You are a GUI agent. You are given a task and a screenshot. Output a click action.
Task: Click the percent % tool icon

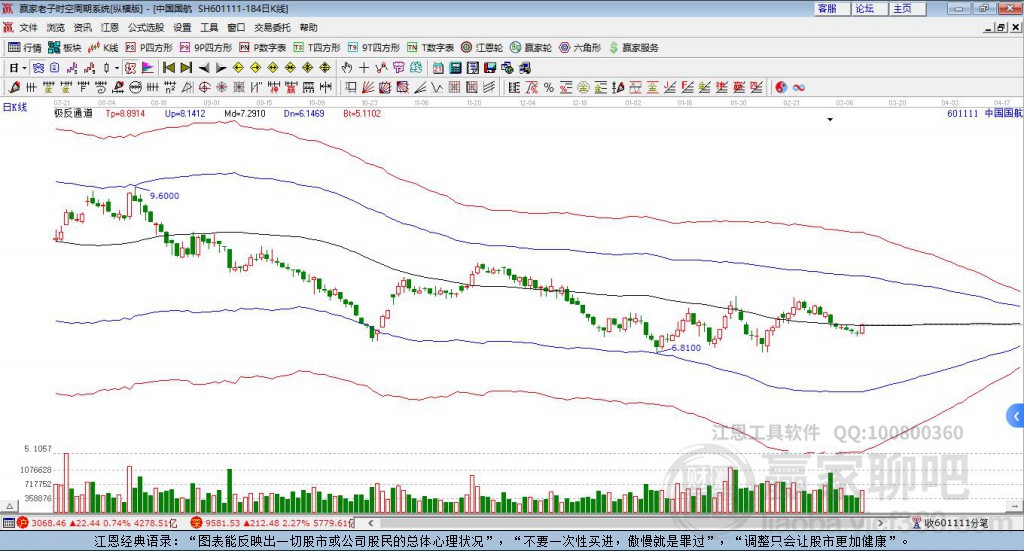[x=549, y=87]
